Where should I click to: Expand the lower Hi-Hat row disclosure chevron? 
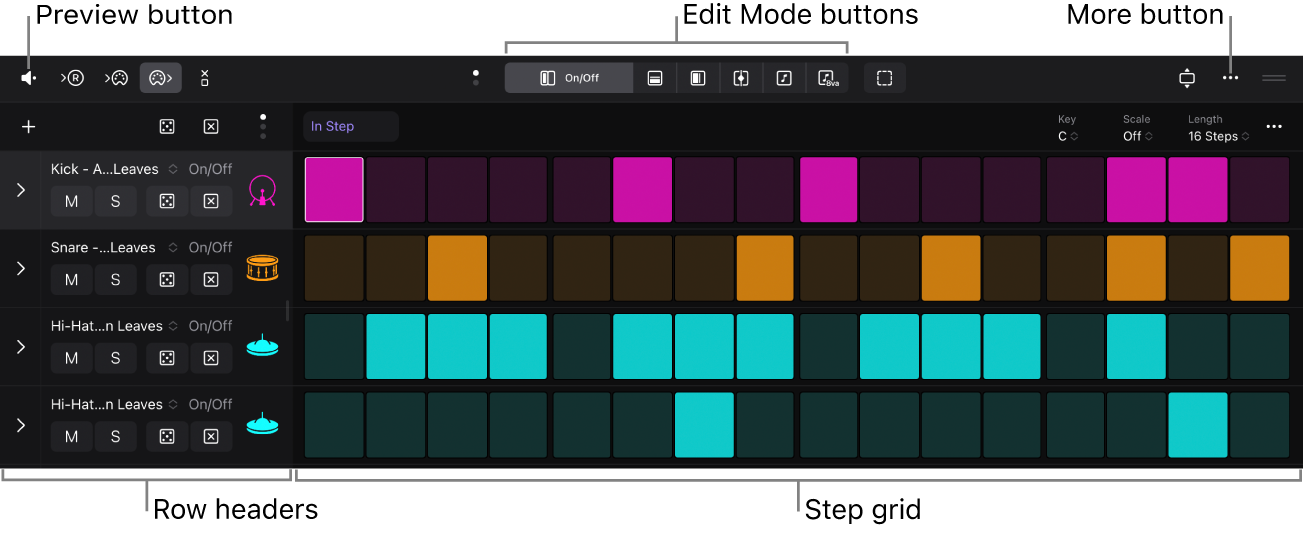point(21,425)
